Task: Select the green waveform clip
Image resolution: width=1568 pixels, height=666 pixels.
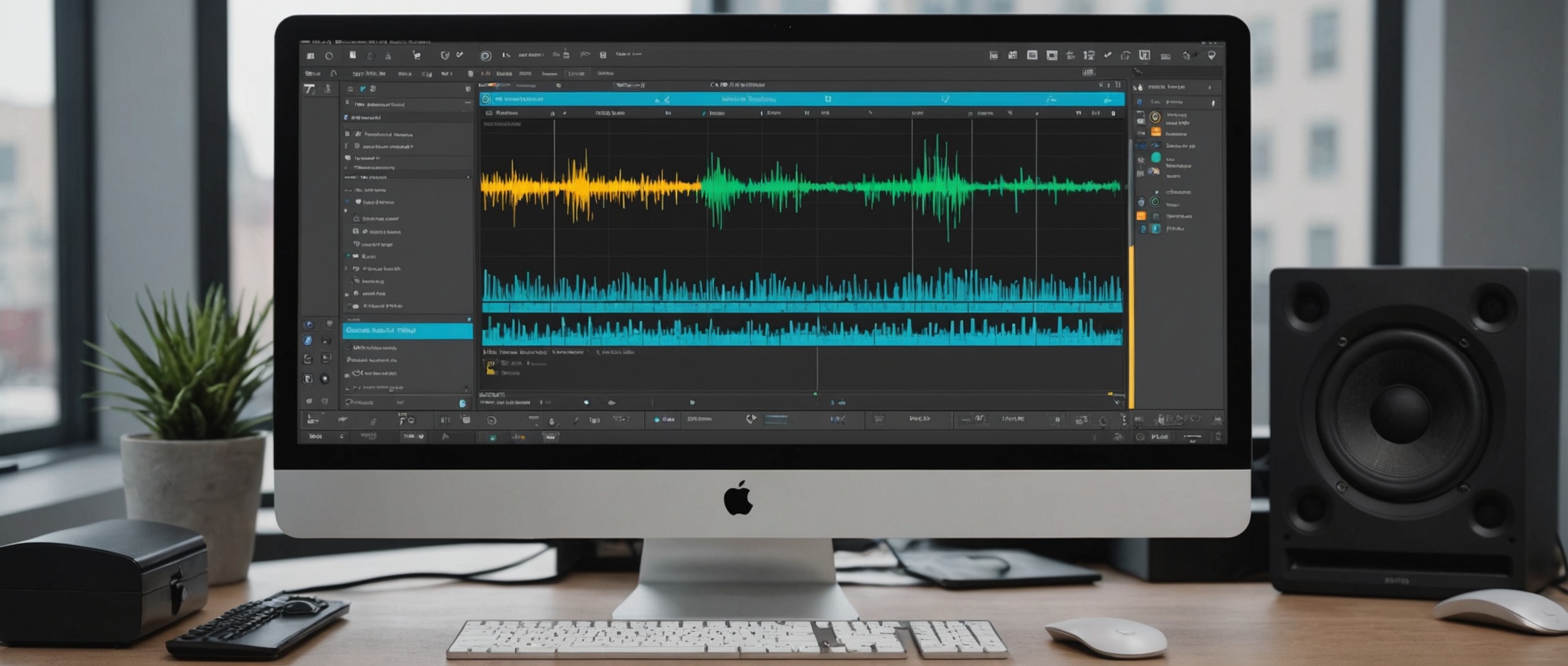Action: pyautogui.click(x=912, y=186)
